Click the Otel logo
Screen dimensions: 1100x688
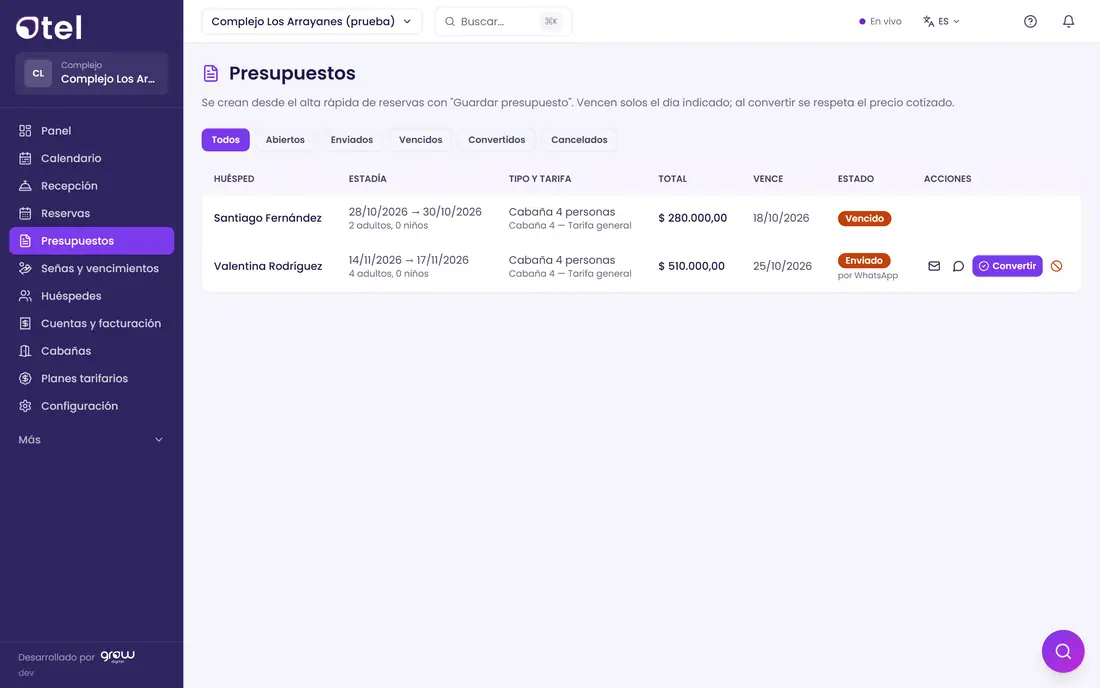[x=48, y=27]
